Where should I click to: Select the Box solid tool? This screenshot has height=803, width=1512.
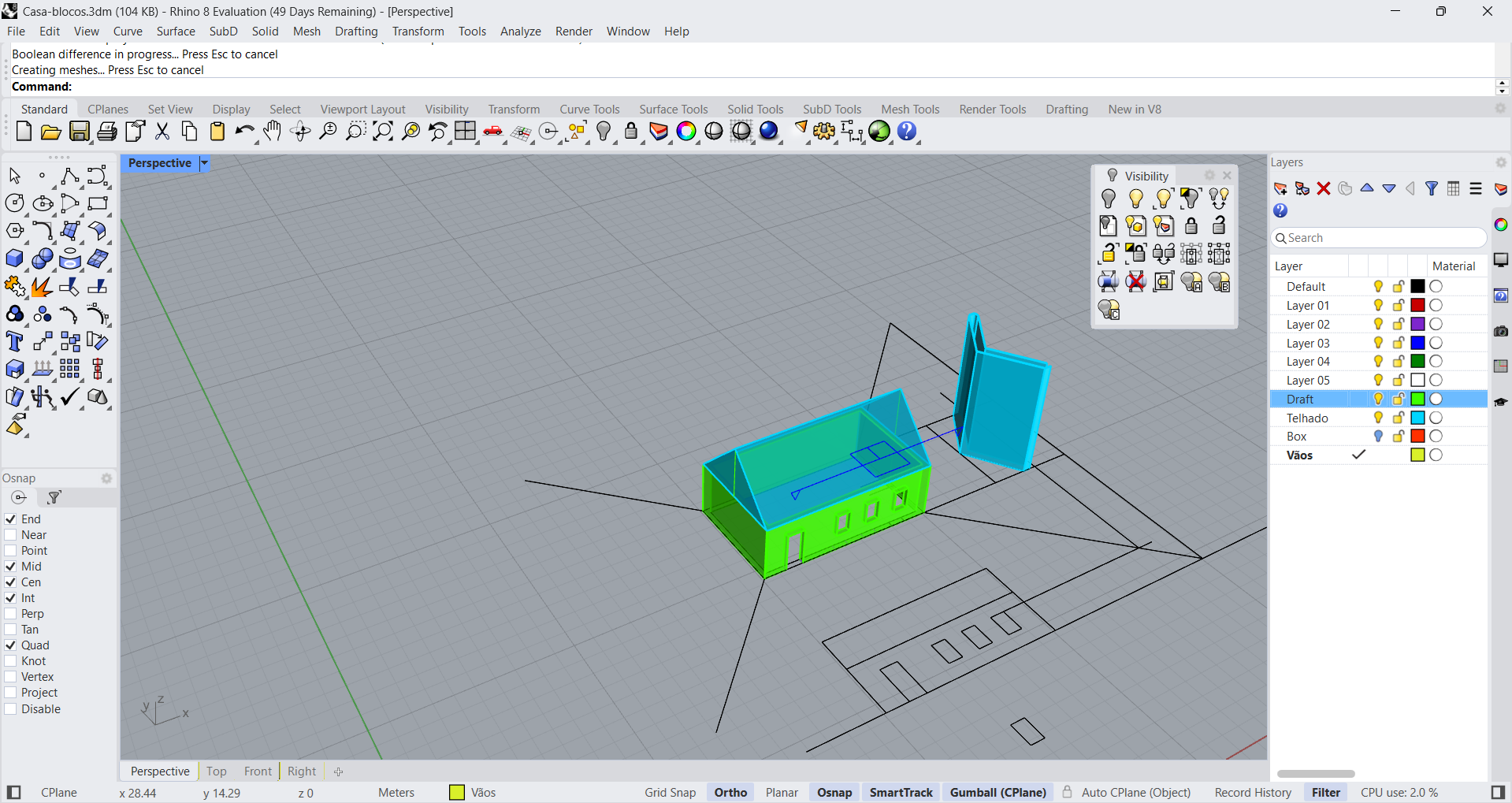click(15, 259)
